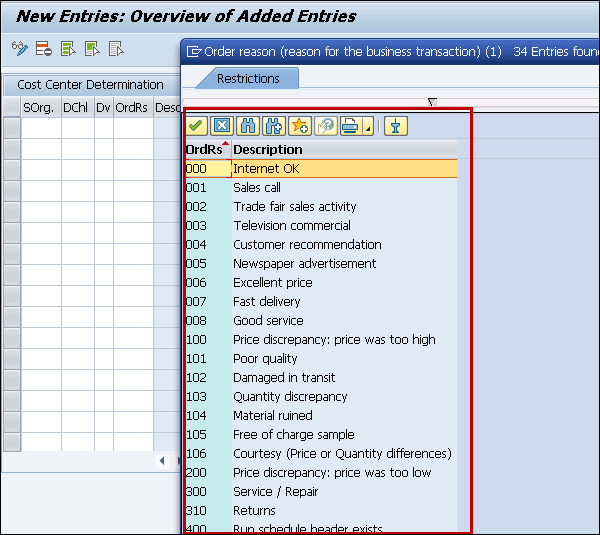Click the glasses-pencil Display/Change icon

(x=19, y=48)
